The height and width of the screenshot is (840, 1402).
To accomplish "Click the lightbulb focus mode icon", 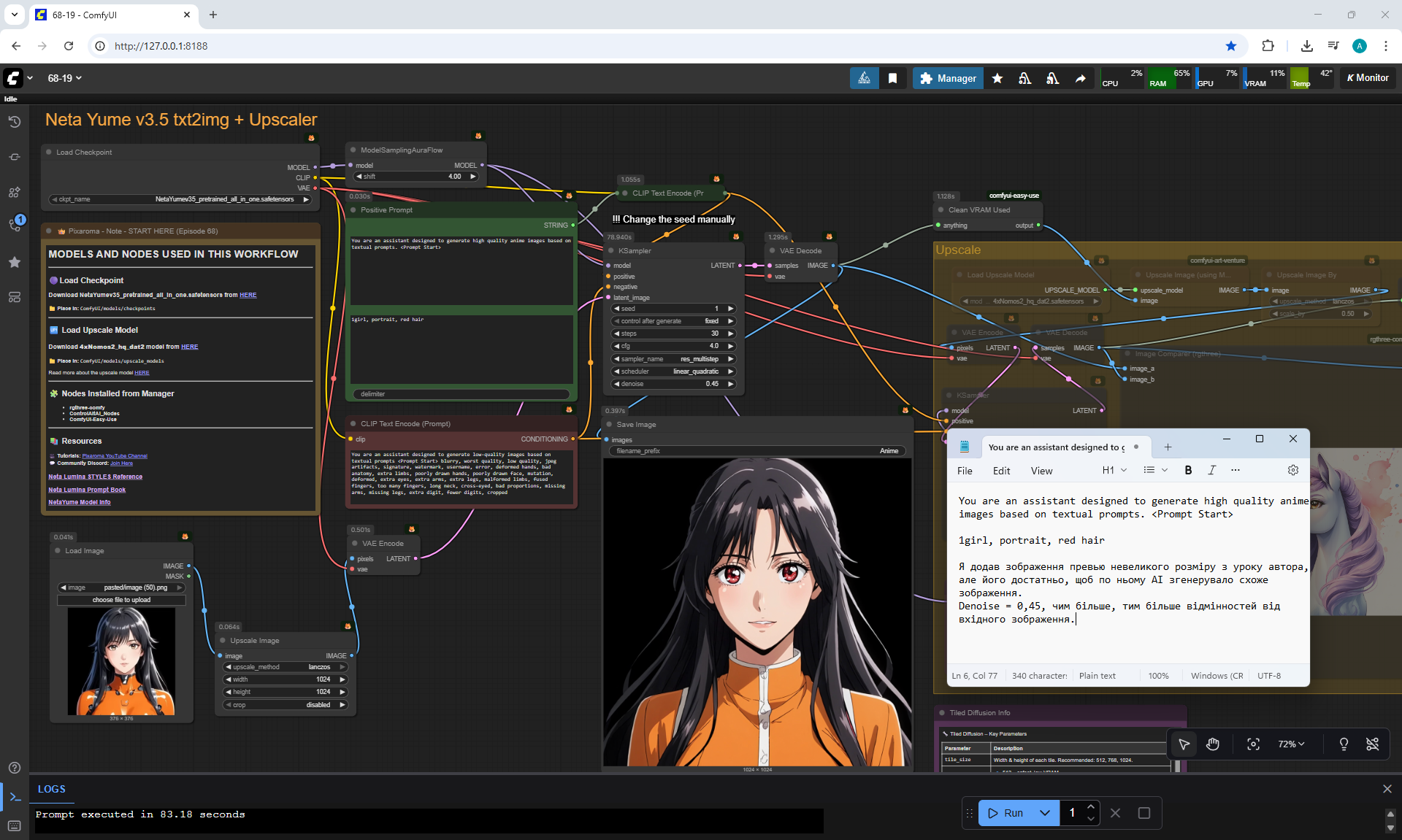I will pyautogui.click(x=1344, y=744).
